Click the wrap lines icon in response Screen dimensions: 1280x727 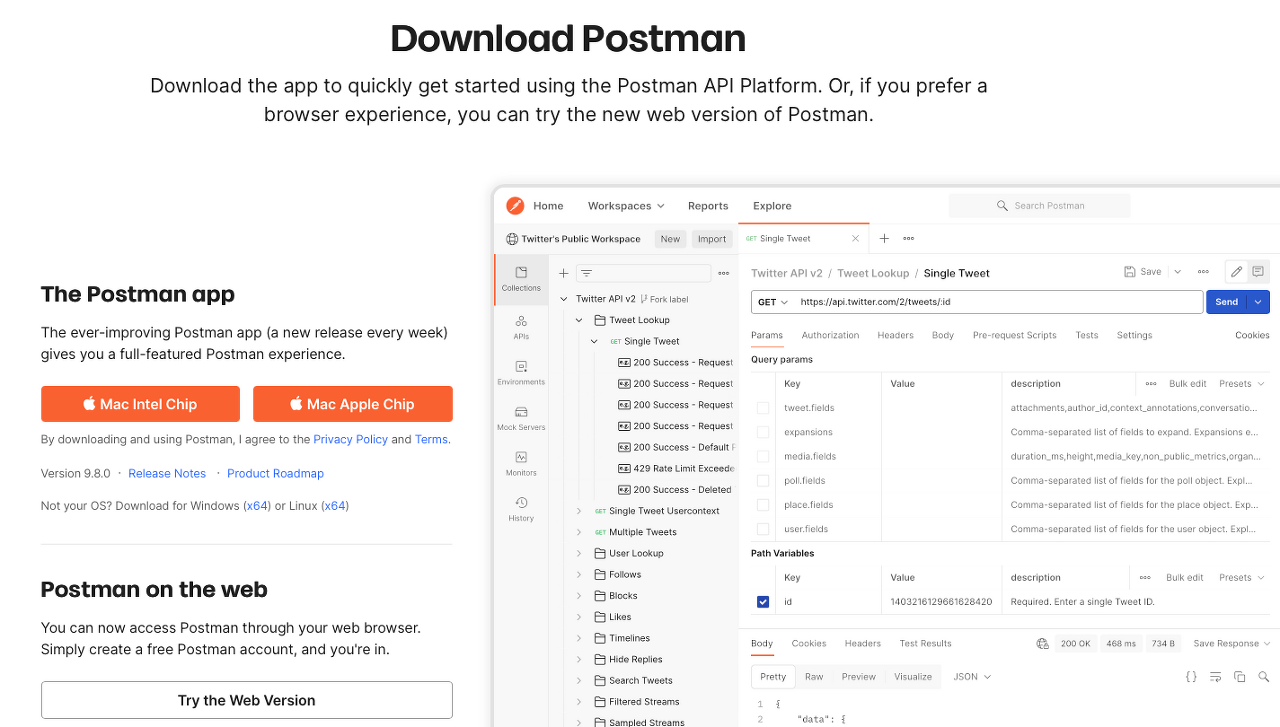[1216, 677]
